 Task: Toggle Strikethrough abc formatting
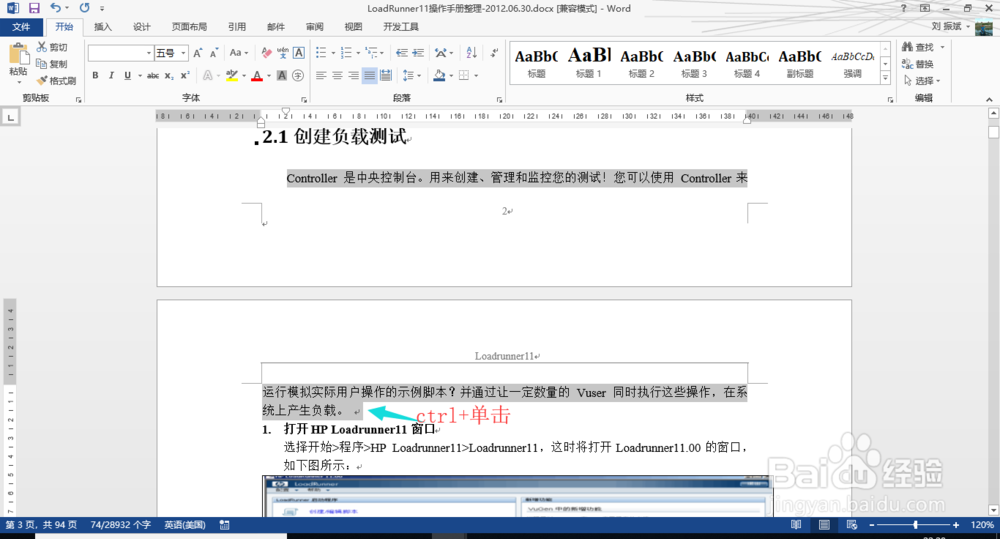[x=153, y=75]
